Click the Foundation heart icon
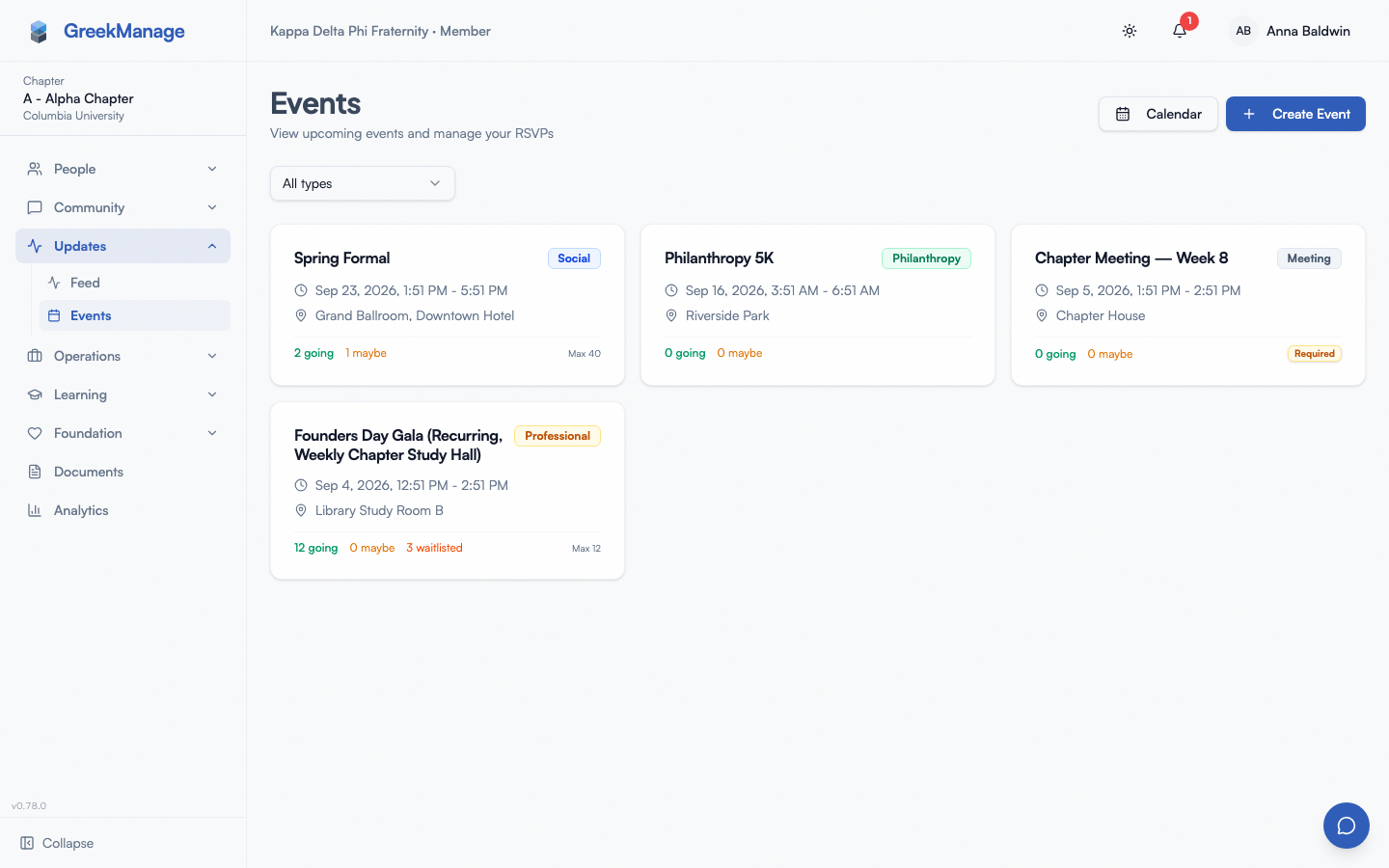This screenshot has width=1389, height=868. coord(35,433)
